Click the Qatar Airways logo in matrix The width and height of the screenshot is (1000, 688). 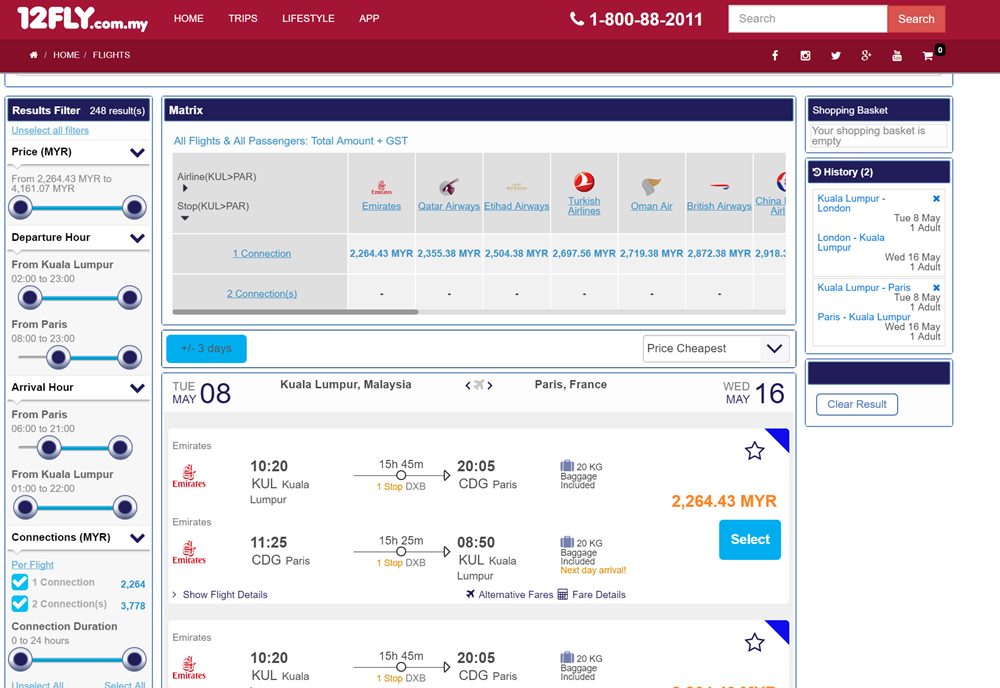(449, 186)
